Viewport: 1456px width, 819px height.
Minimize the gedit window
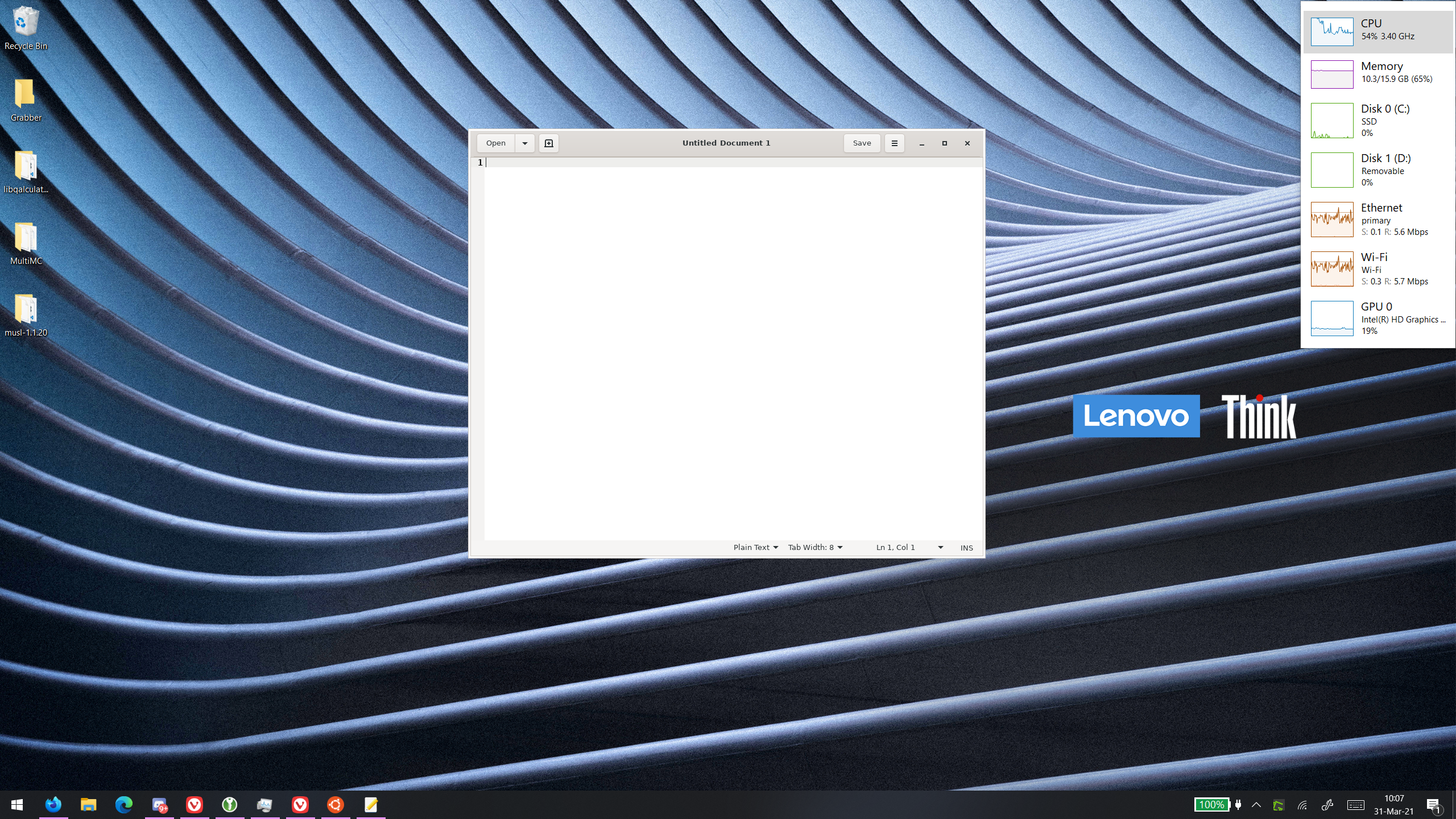click(921, 143)
